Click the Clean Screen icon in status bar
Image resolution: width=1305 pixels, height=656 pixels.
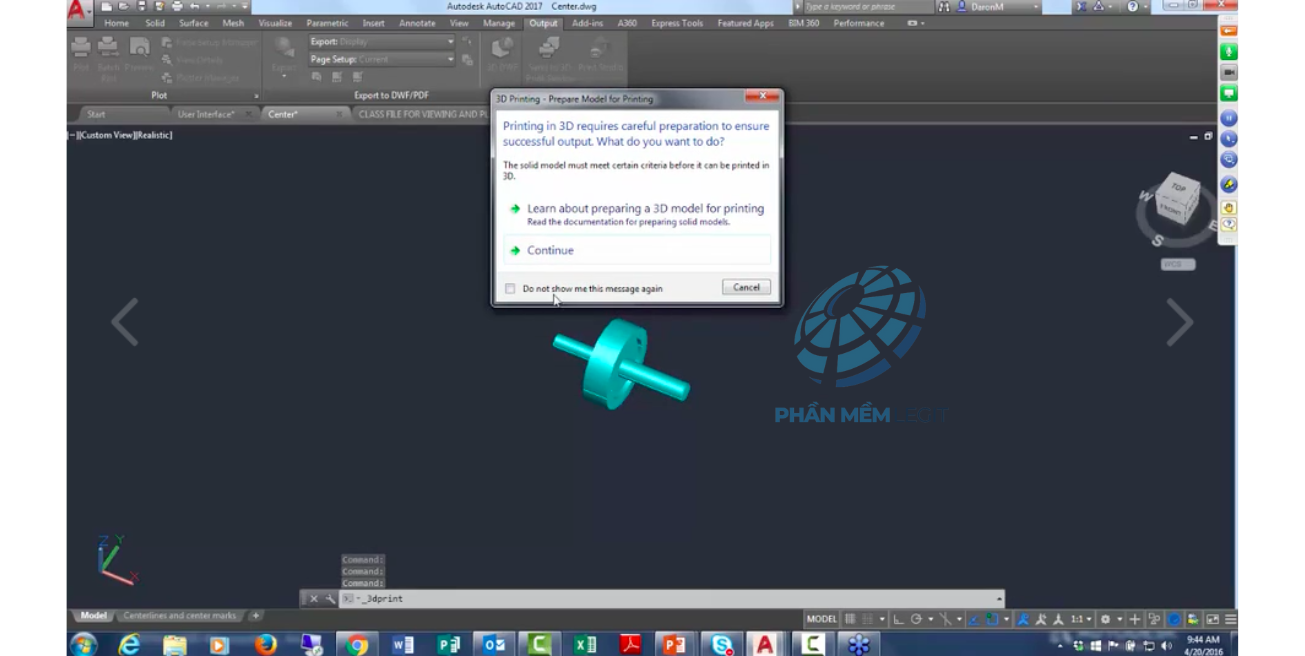tap(1213, 619)
